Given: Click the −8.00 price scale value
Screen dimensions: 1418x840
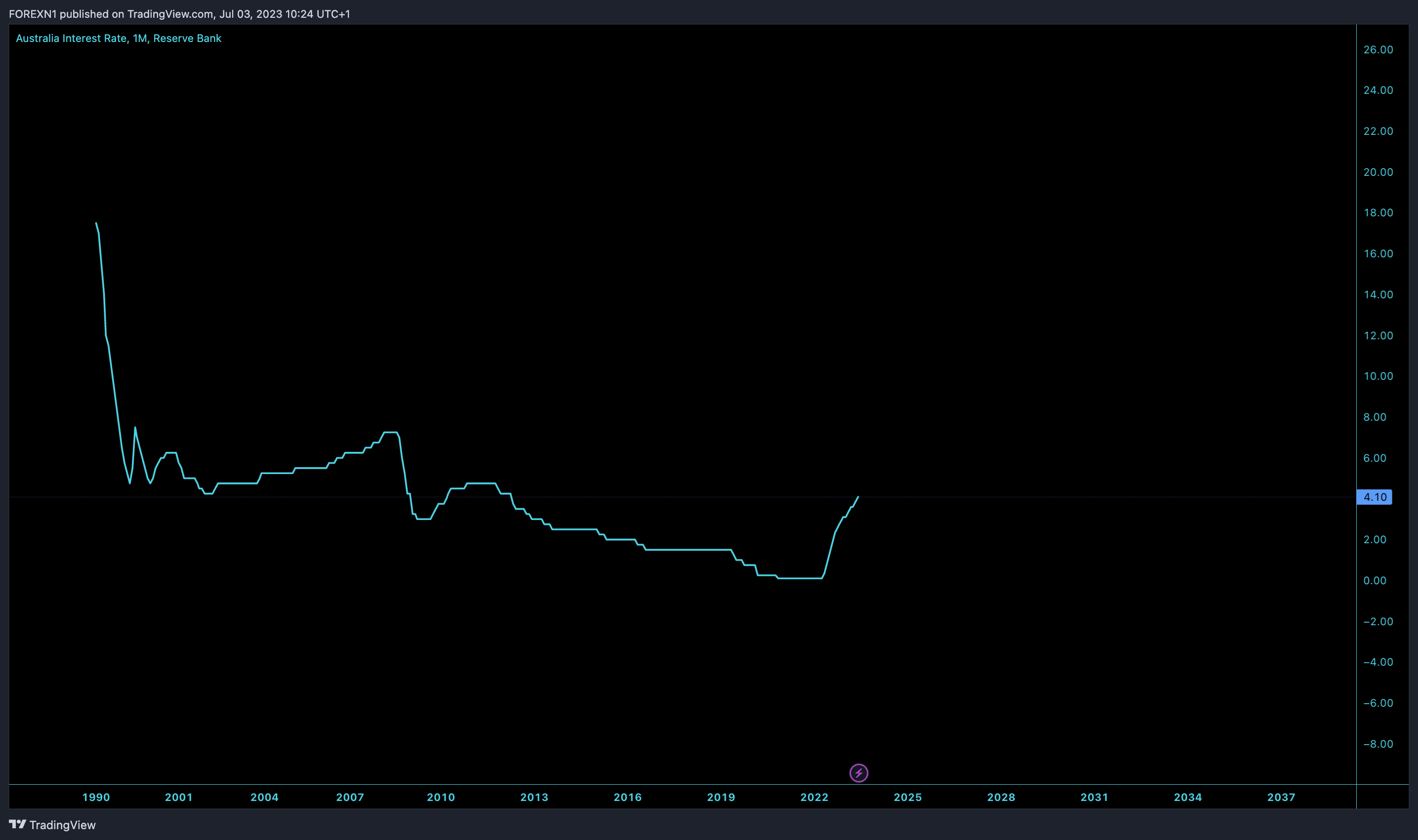Looking at the screenshot, I should (1378, 744).
